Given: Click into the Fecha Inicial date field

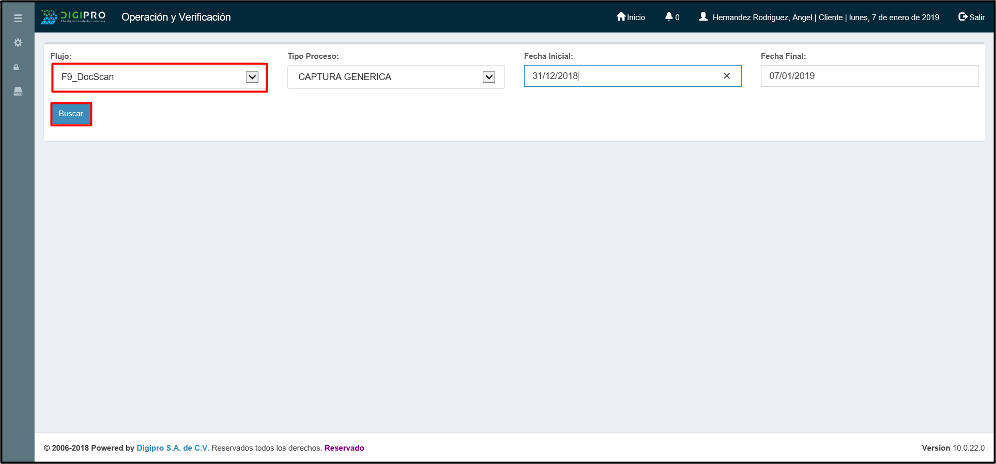Looking at the screenshot, I should click(x=620, y=76).
